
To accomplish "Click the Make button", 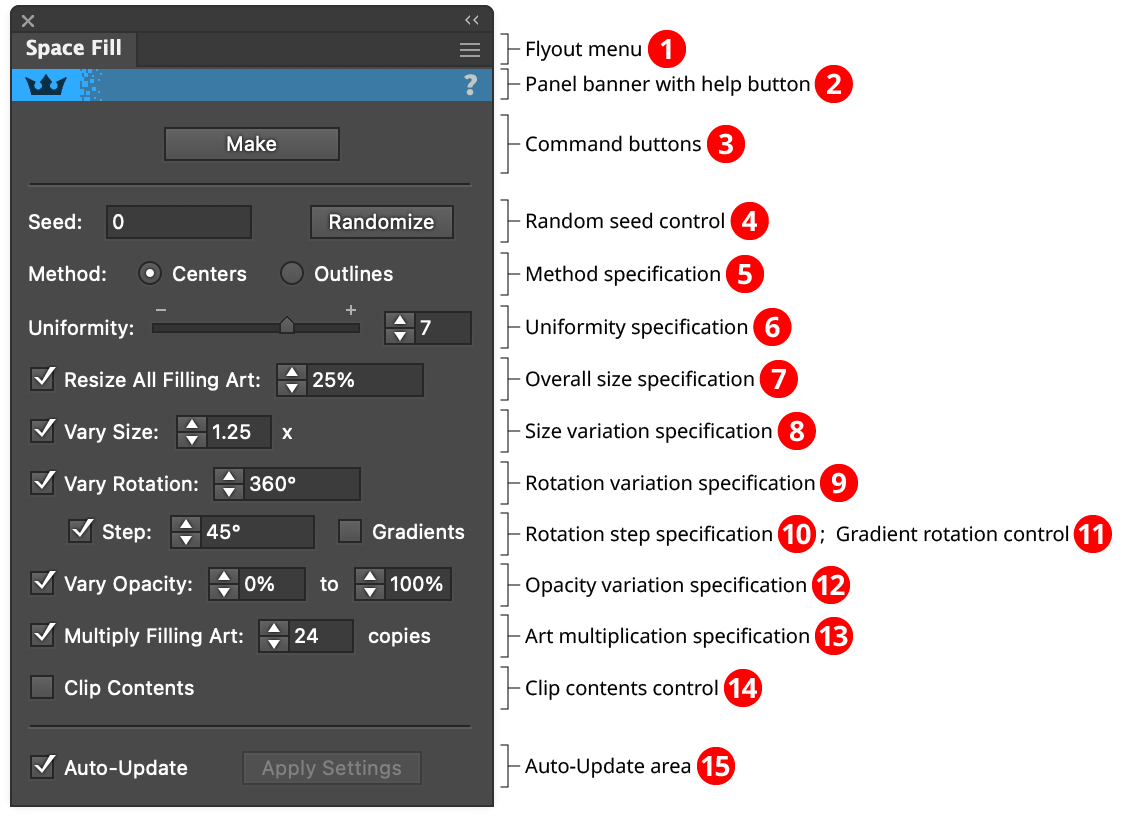I will click(251, 143).
